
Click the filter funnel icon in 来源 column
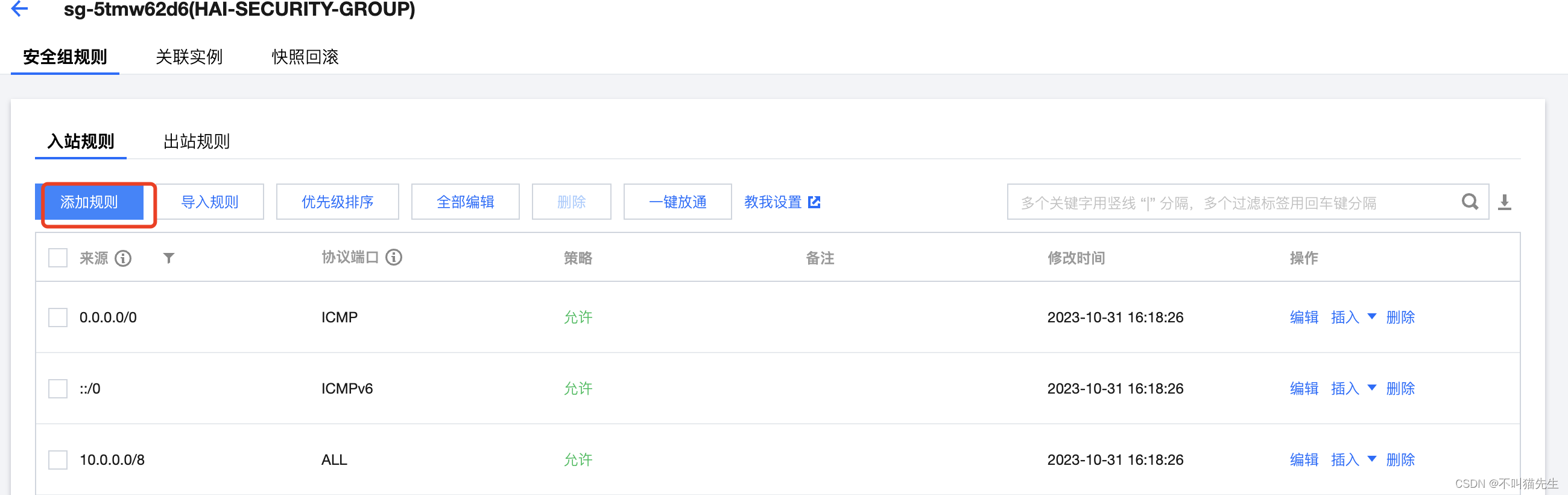(x=169, y=258)
